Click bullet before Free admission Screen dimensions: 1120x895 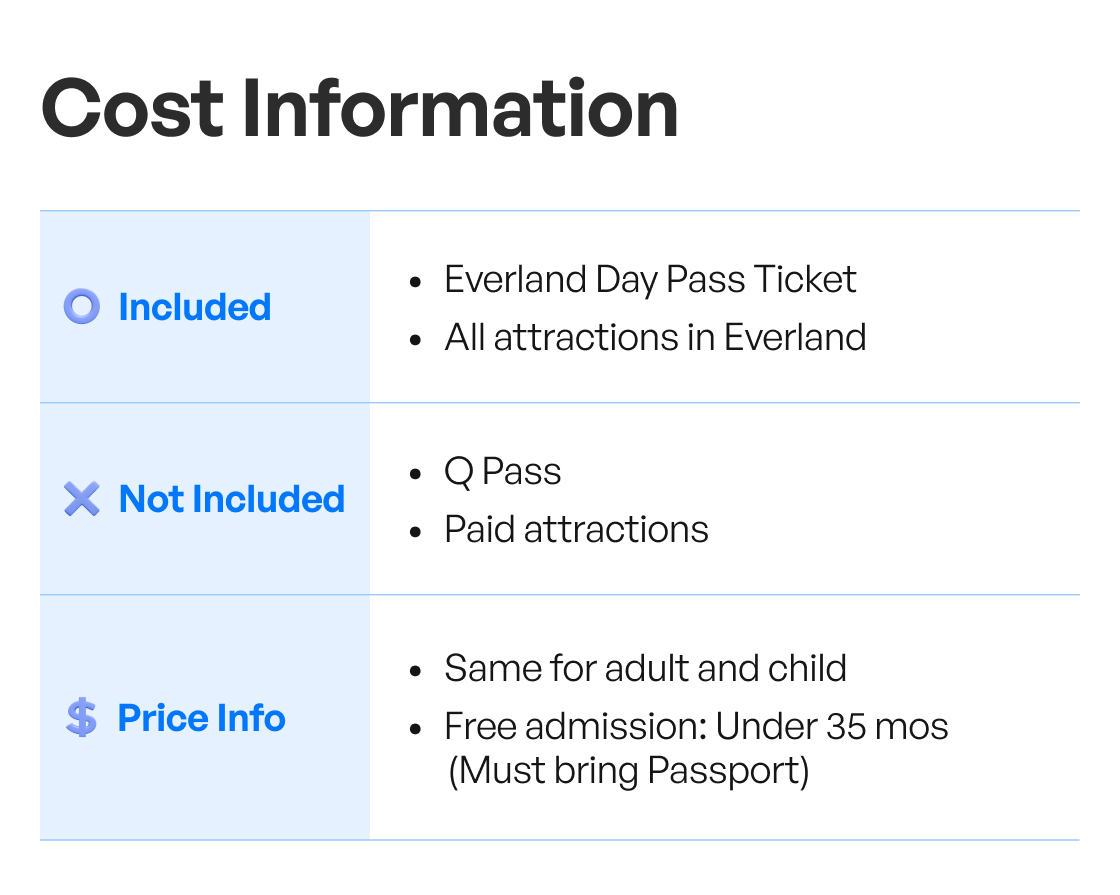point(416,729)
